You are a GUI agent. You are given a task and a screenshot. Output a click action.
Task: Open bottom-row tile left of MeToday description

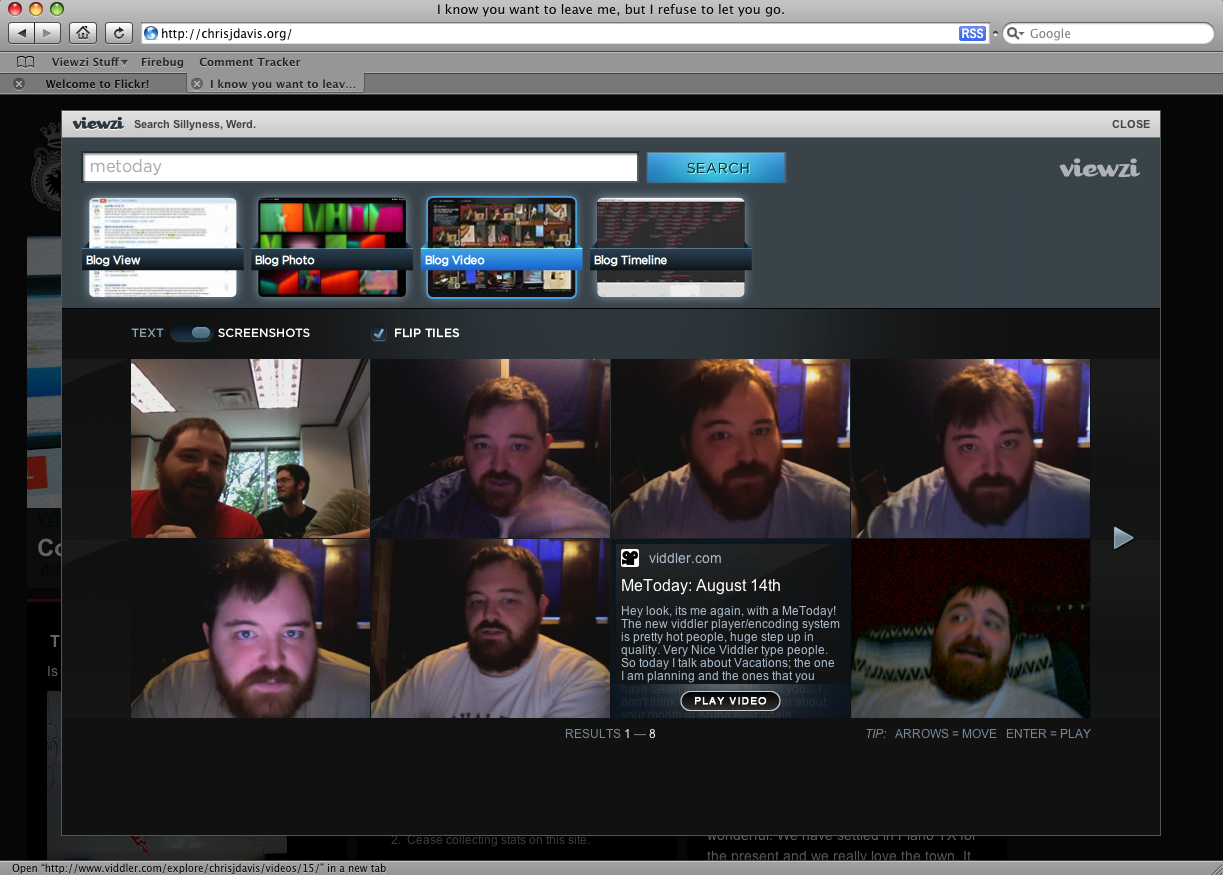[x=490, y=628]
